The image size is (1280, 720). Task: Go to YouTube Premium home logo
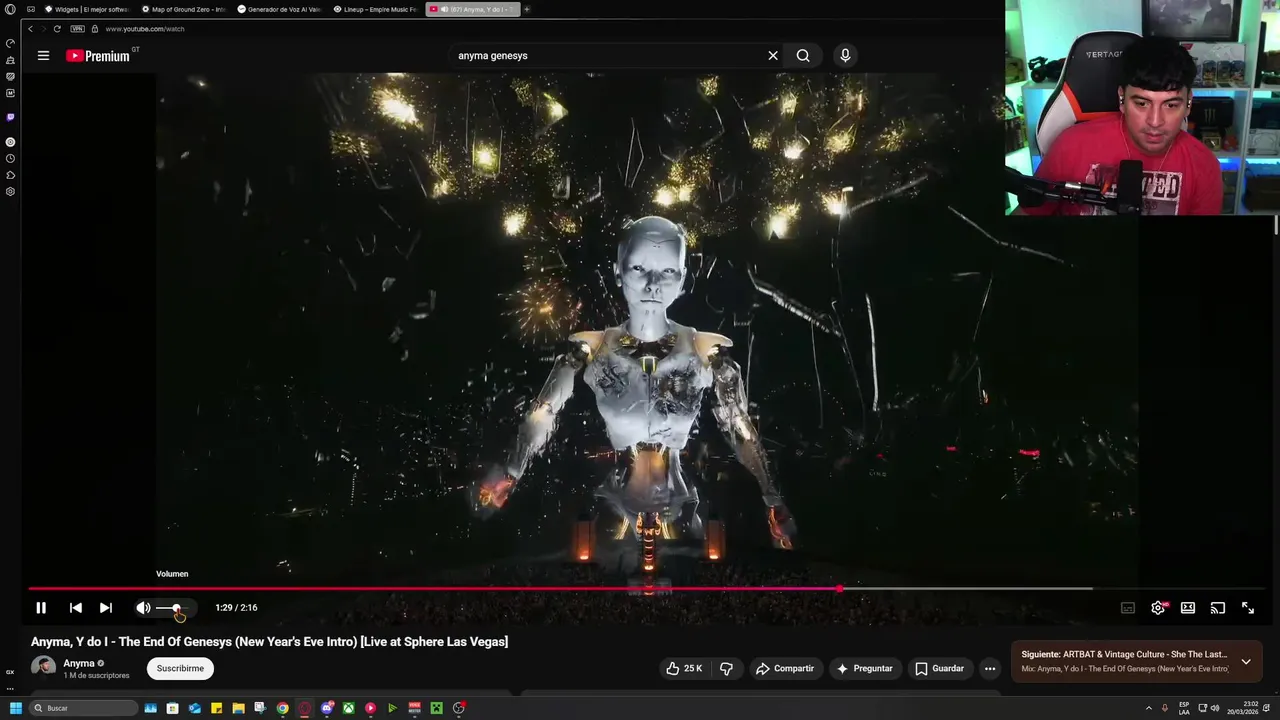coord(98,56)
